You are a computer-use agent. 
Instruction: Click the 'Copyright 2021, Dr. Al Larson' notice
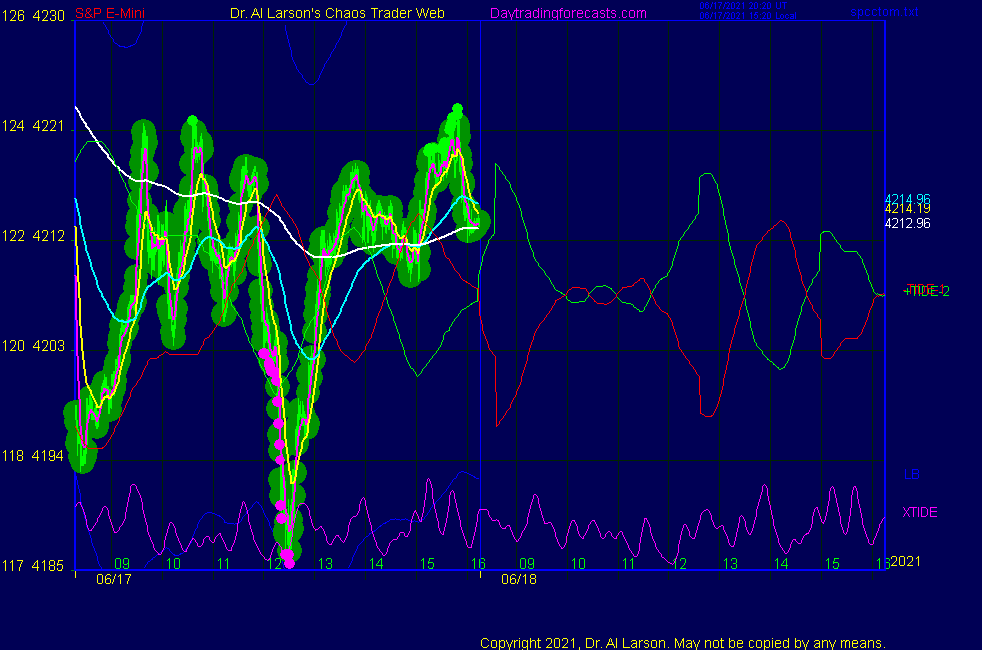pyautogui.click(x=683, y=643)
